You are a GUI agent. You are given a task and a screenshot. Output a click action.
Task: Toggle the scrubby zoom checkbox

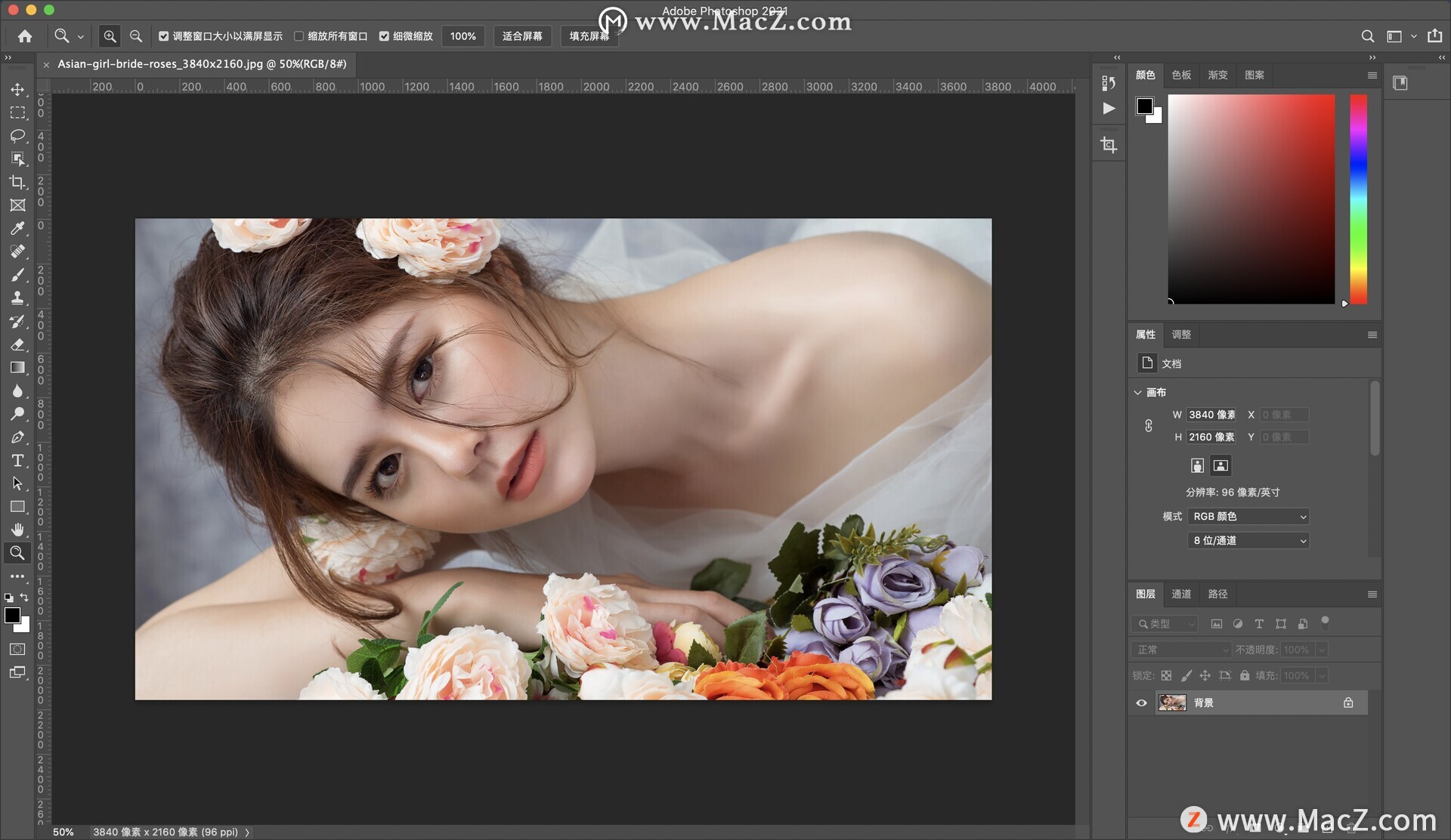(384, 36)
